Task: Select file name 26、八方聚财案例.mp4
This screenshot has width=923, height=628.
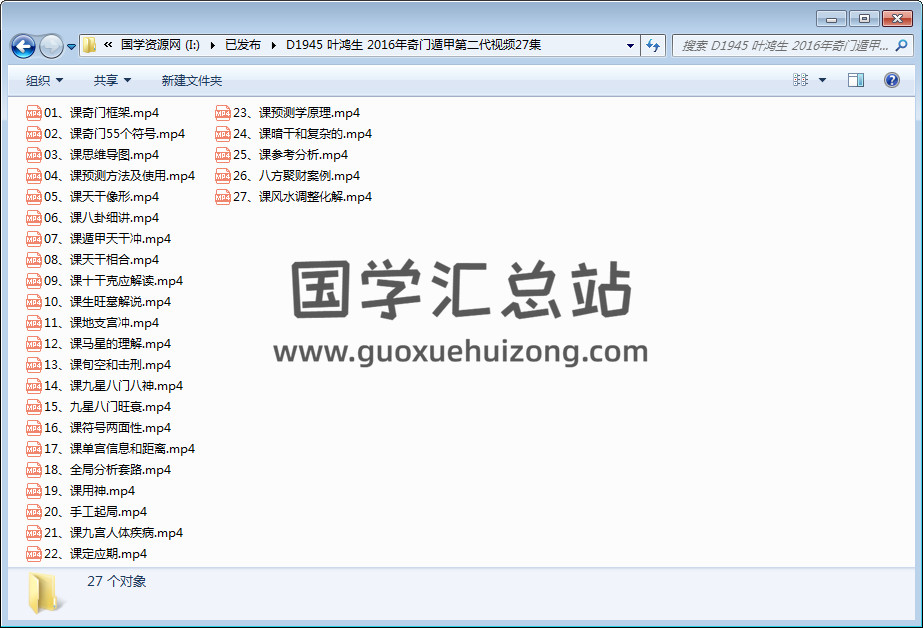Action: 297,176
